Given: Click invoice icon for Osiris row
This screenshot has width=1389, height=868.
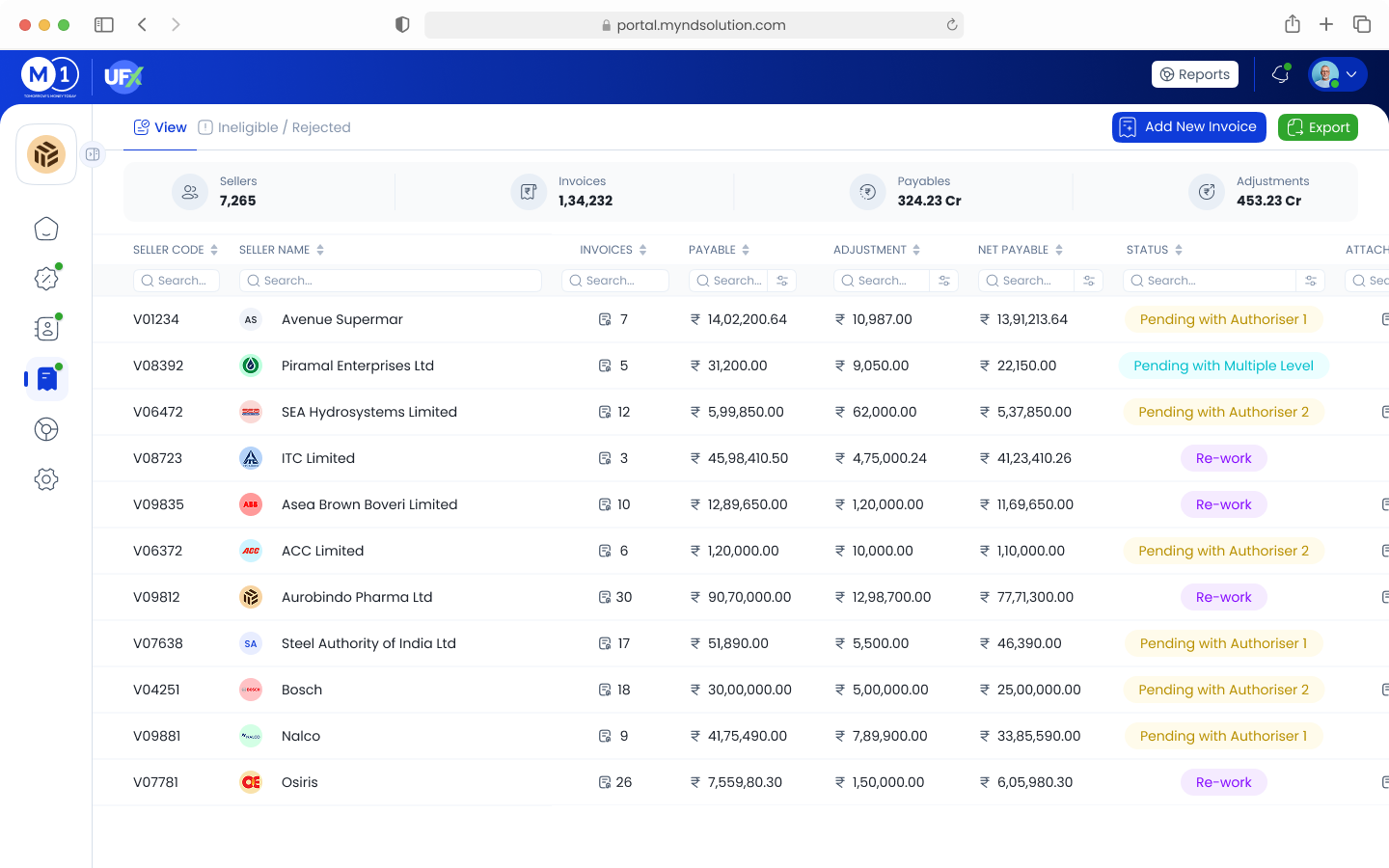Looking at the screenshot, I should [605, 782].
